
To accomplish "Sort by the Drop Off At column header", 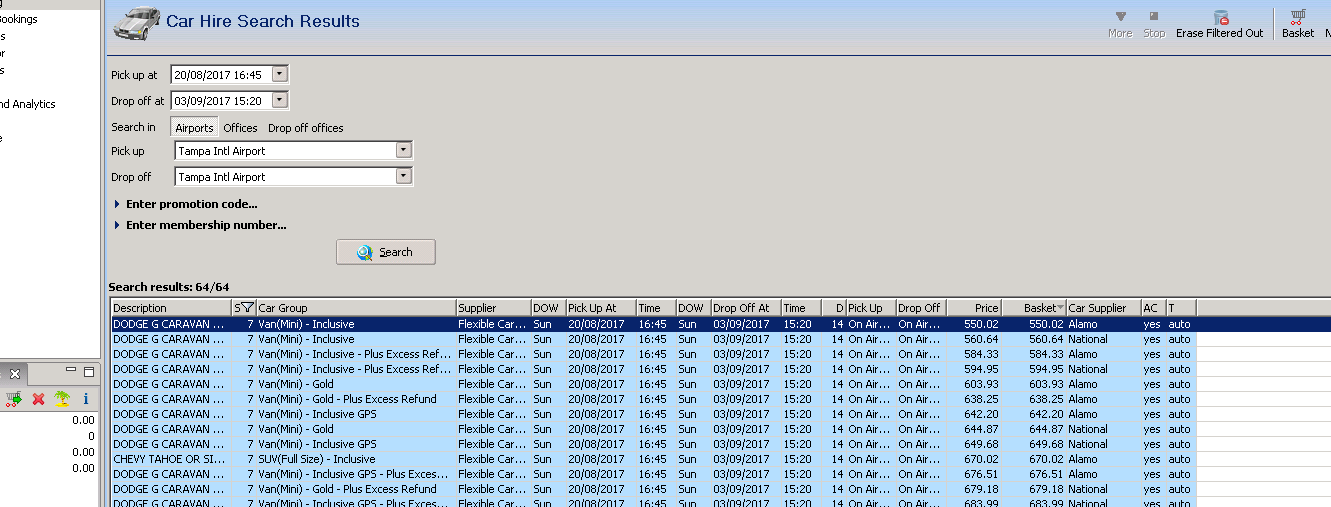I will 745,308.
